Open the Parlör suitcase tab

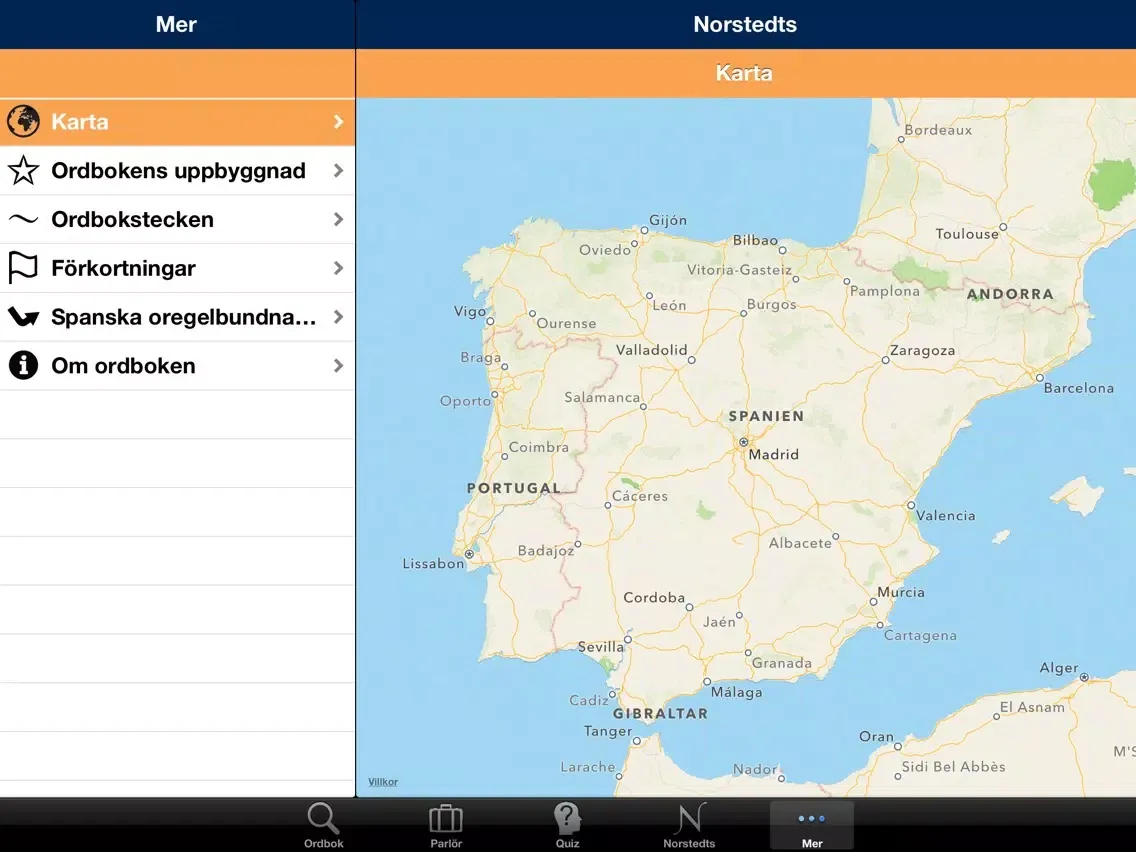pos(446,826)
